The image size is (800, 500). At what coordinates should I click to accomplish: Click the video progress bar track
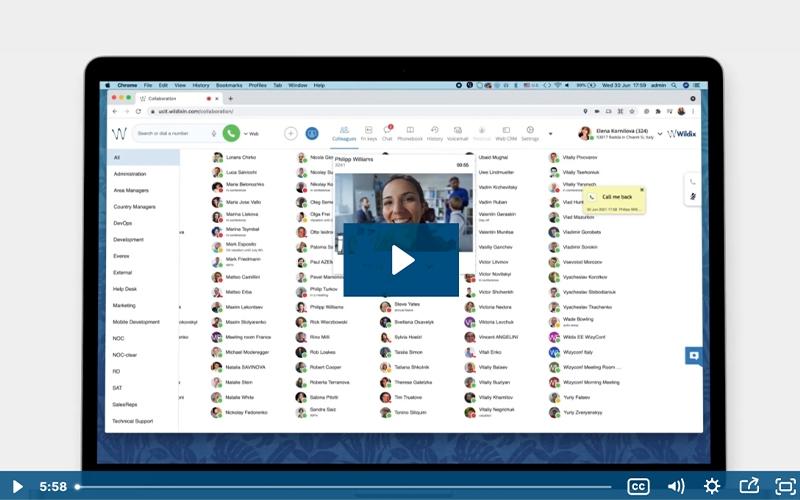tap(344, 487)
